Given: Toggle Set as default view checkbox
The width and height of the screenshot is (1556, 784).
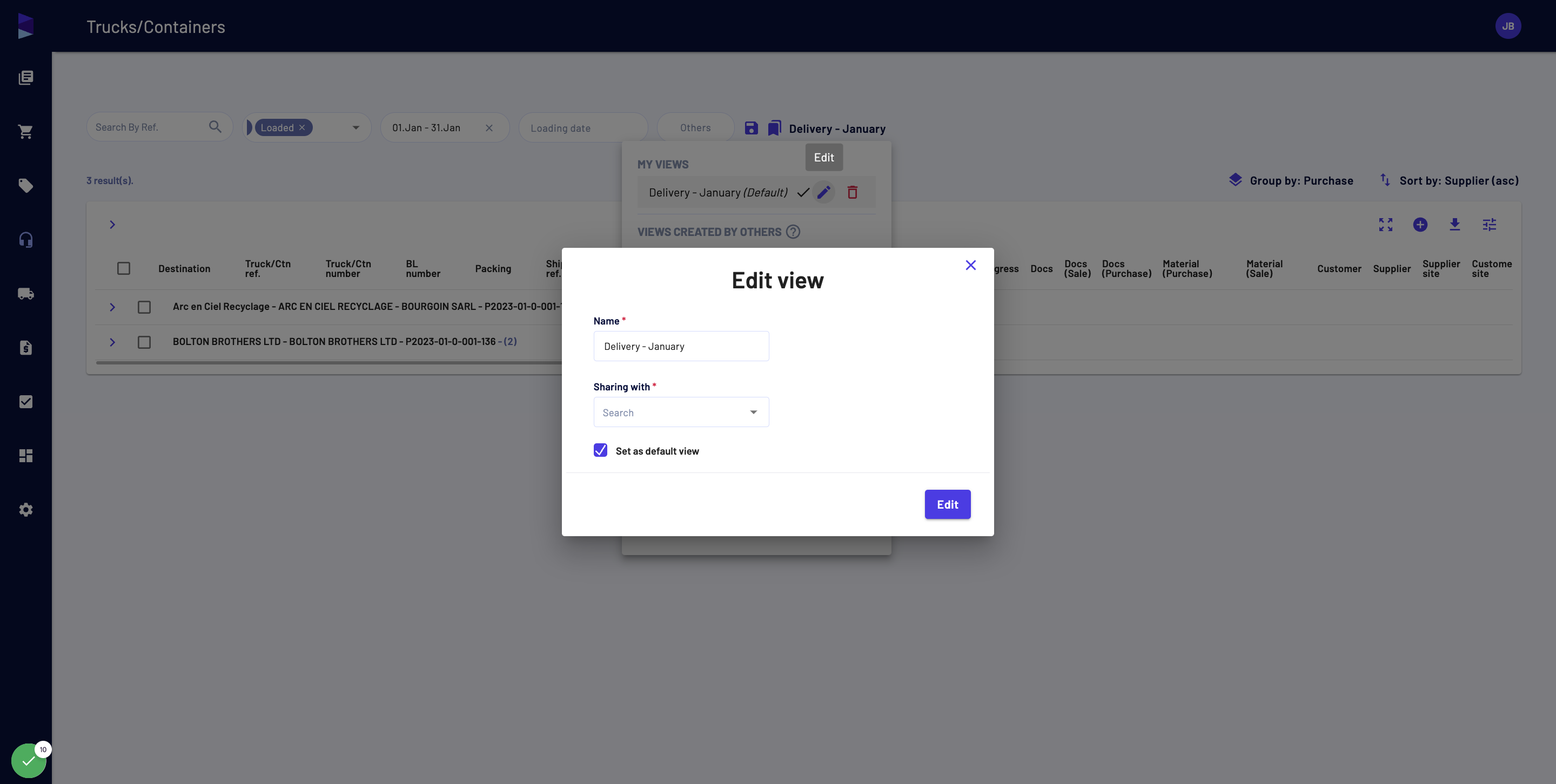Looking at the screenshot, I should coord(600,450).
